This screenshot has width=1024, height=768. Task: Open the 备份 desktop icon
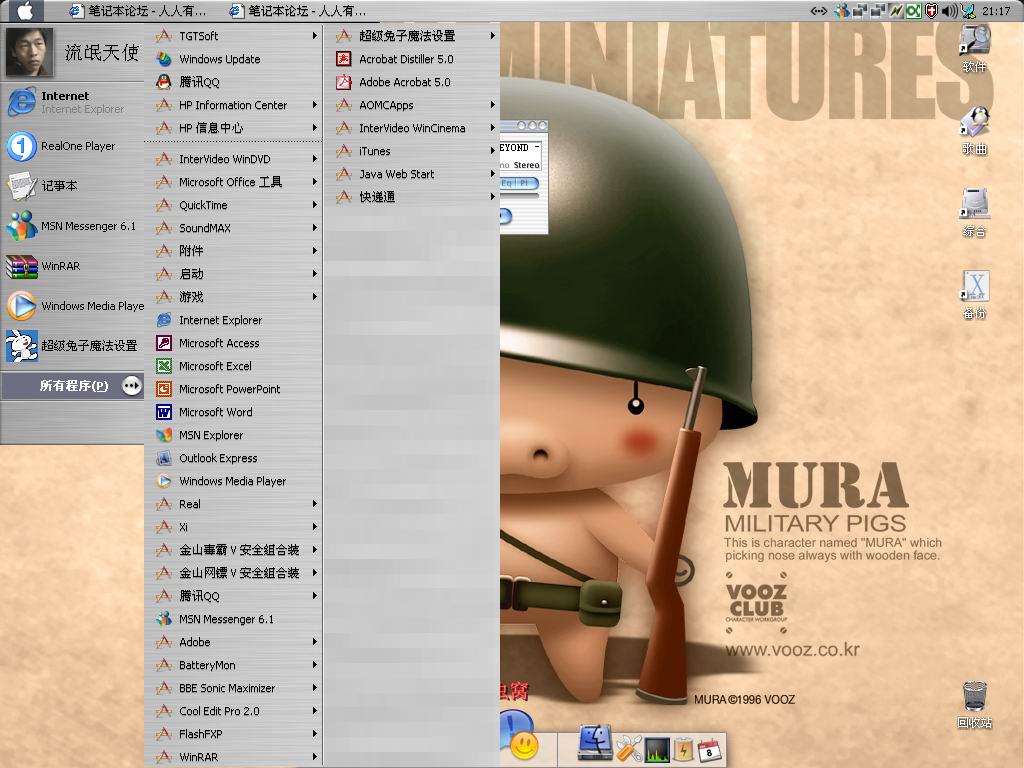(x=974, y=295)
